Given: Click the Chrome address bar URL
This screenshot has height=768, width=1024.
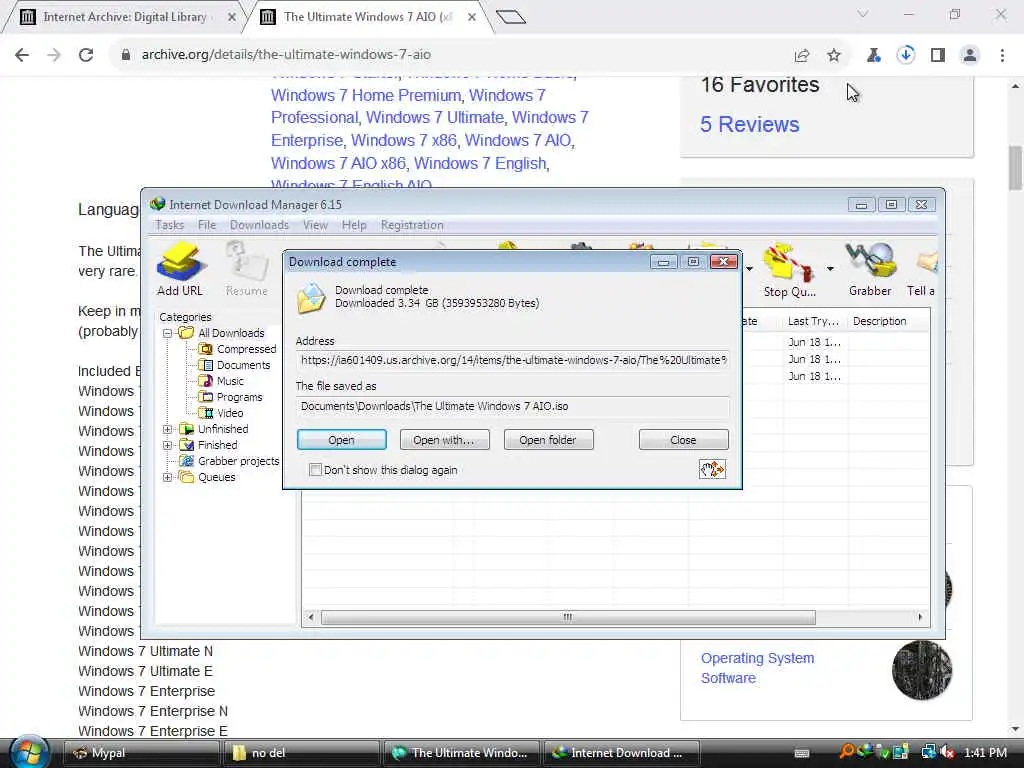Looking at the screenshot, I should [286, 55].
